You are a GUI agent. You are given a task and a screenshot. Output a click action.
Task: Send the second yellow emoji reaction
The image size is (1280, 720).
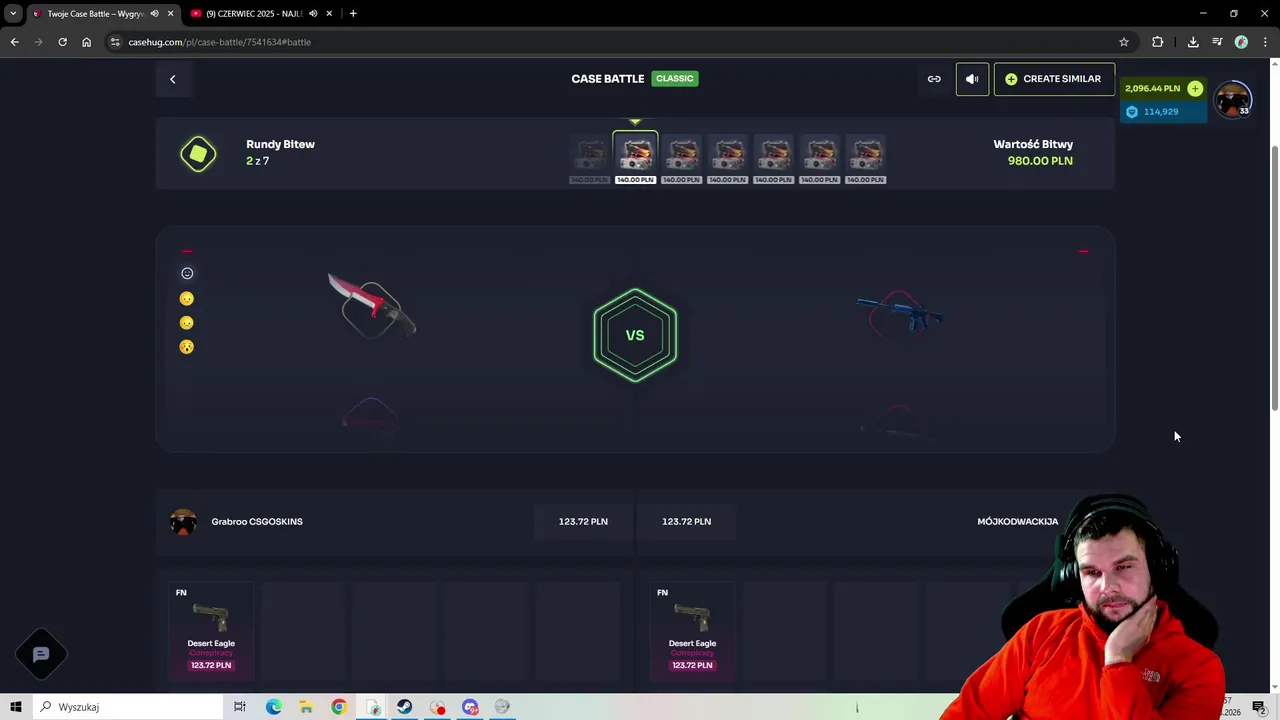[187, 322]
